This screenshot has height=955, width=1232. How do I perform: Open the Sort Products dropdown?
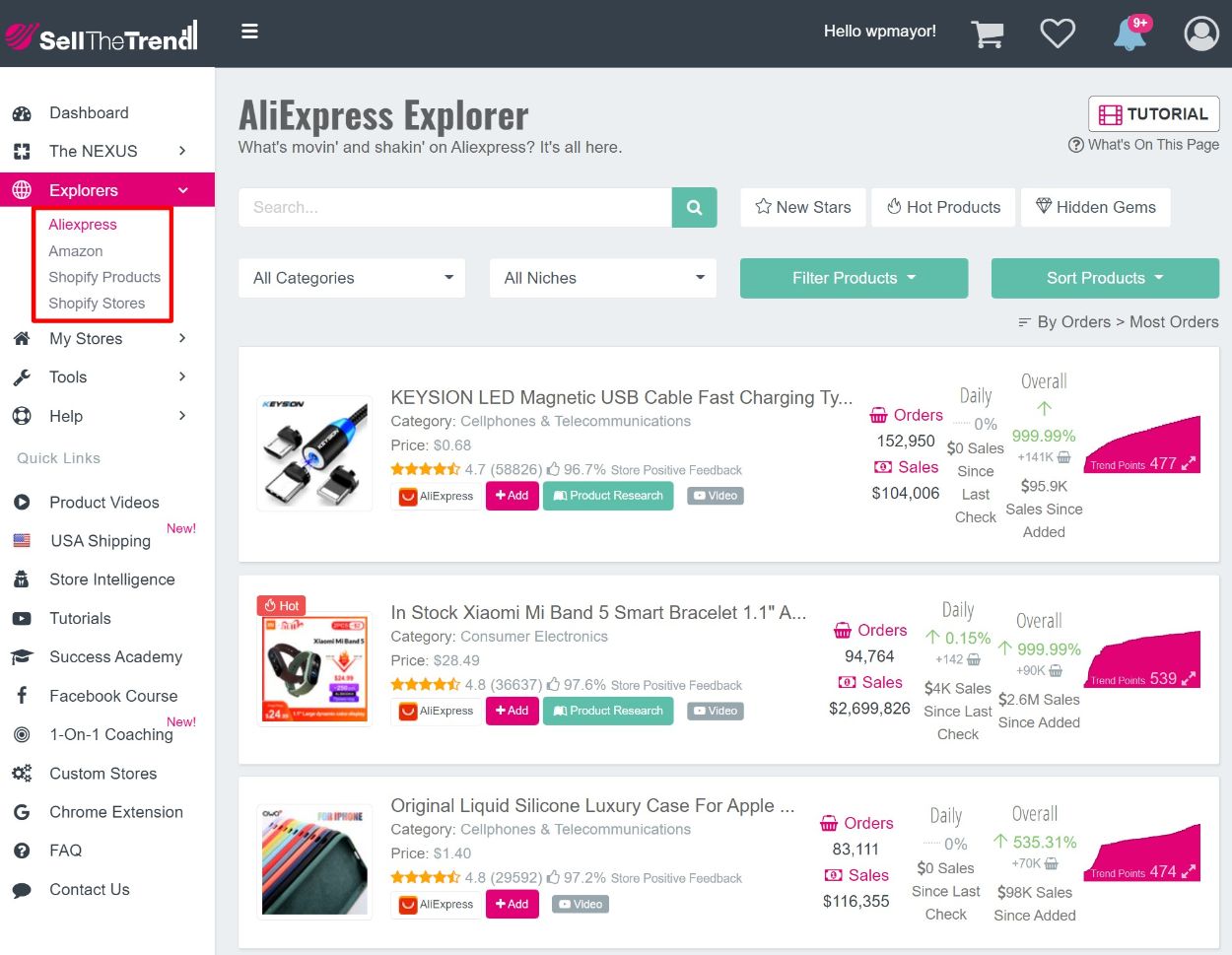pyautogui.click(x=1105, y=278)
